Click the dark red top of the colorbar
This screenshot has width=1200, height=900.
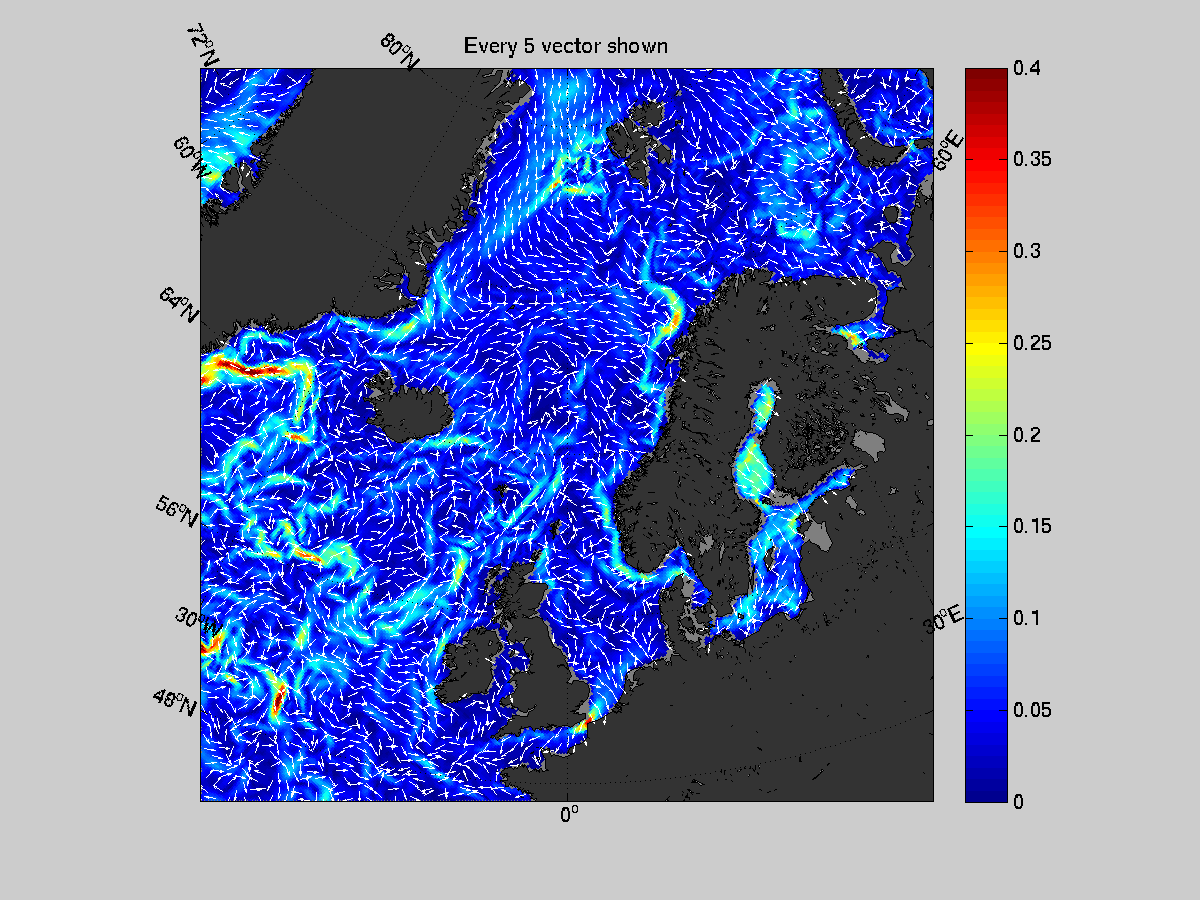[x=986, y=76]
